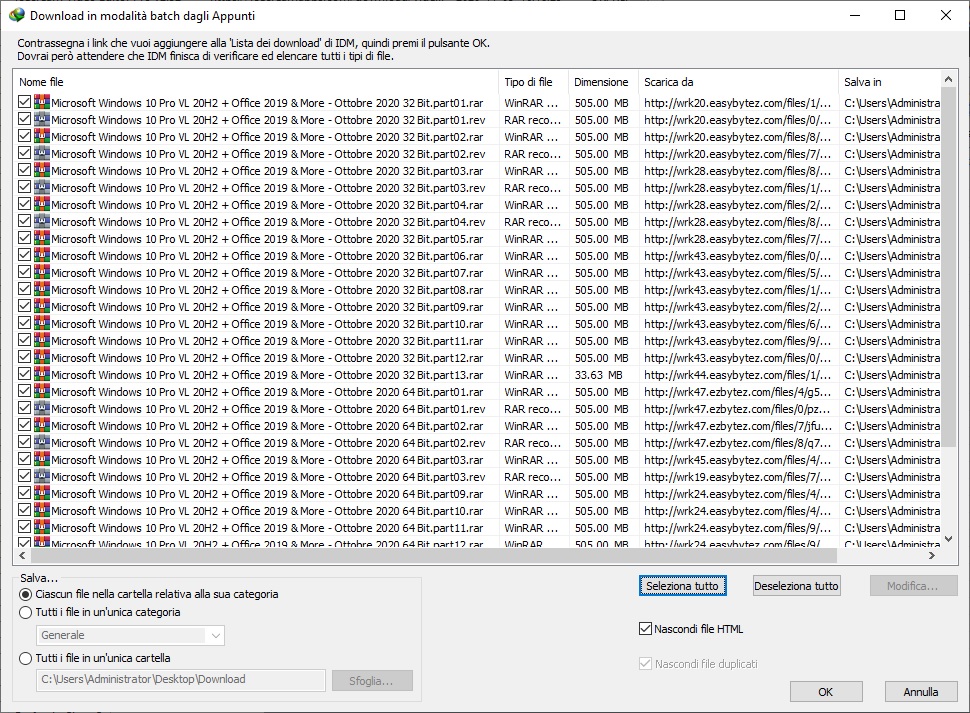Click the horizontal scrollbar thumb
This screenshot has width=970, height=713.
point(433,556)
